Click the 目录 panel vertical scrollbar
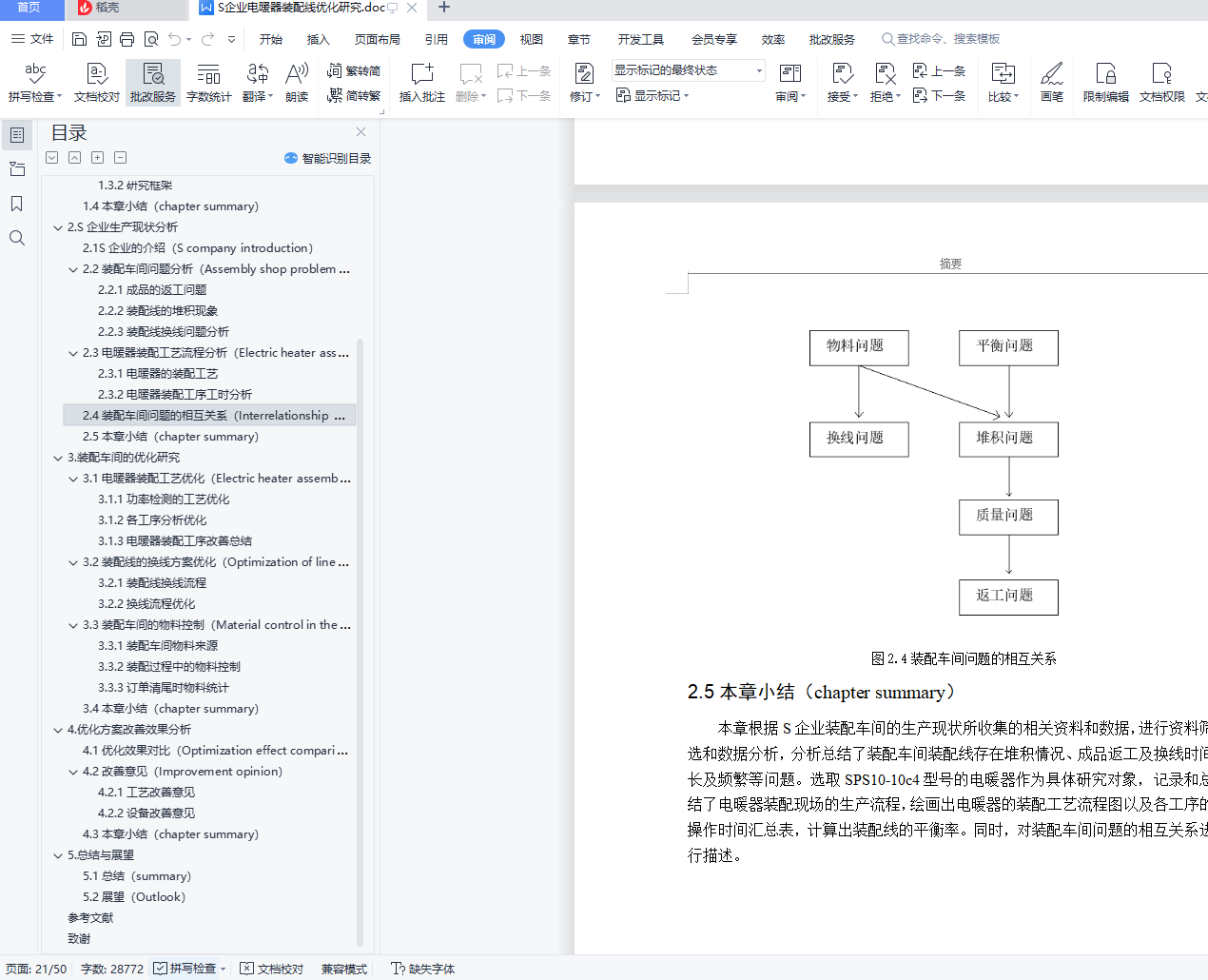The height and width of the screenshot is (980, 1208). click(x=360, y=642)
